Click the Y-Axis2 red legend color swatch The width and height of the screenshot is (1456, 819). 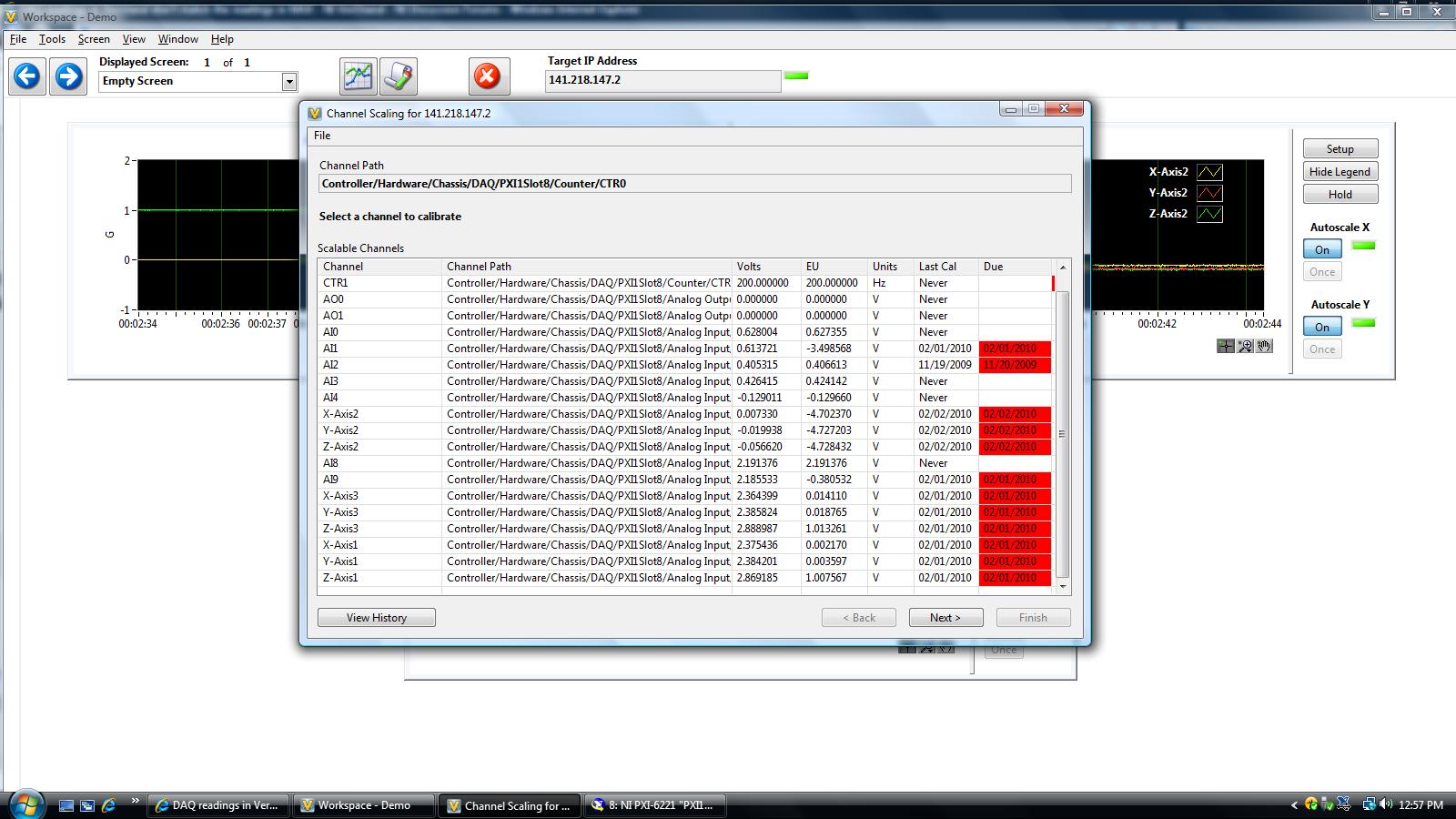1209,193
